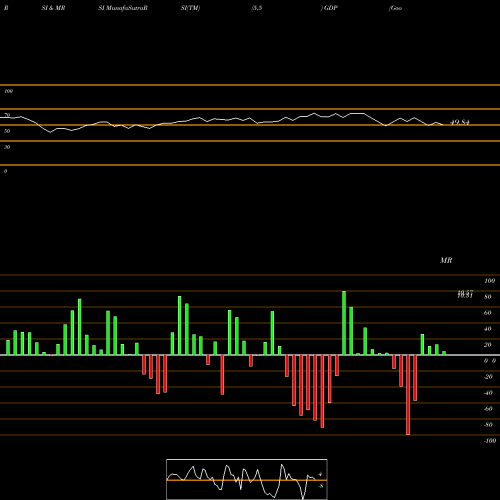Click the -60 label on MR axis

coord(488,409)
